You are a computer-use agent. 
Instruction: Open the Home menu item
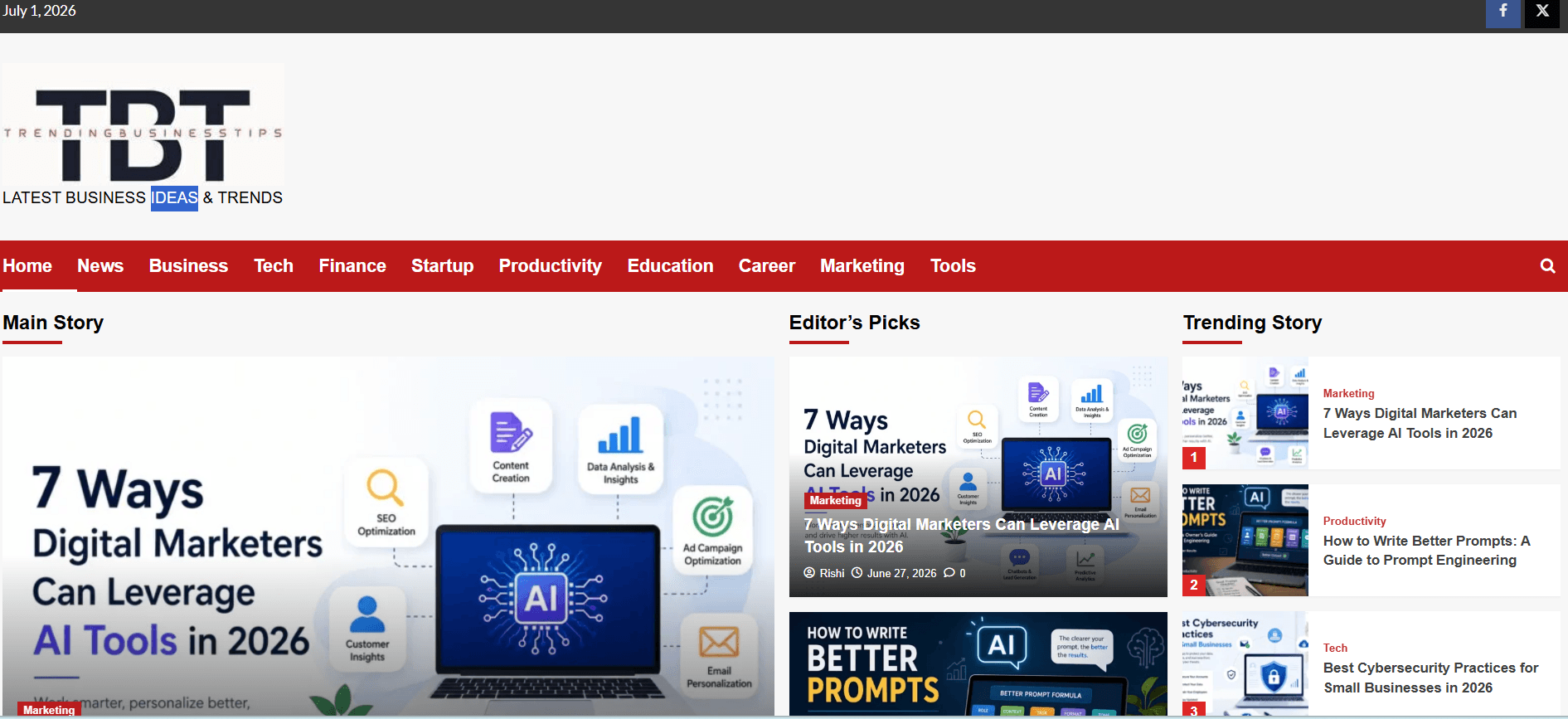27,266
